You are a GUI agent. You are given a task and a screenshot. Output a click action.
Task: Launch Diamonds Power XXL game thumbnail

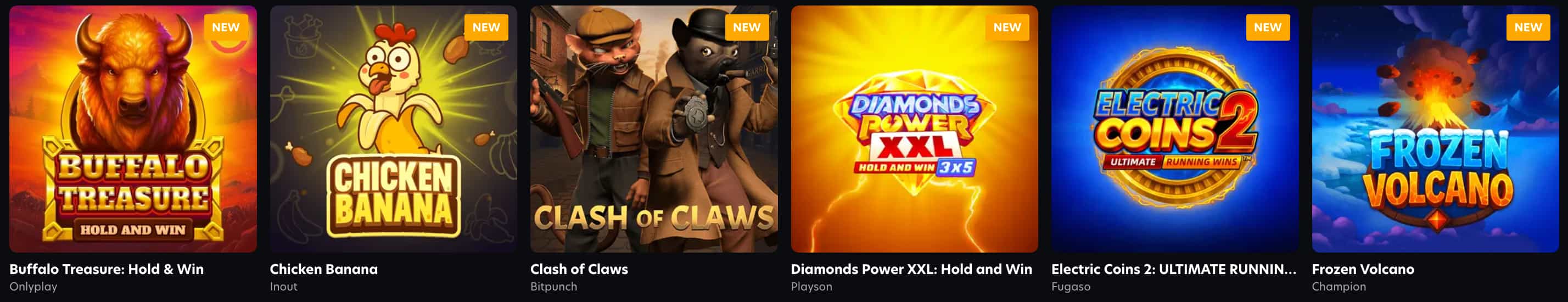(x=914, y=129)
